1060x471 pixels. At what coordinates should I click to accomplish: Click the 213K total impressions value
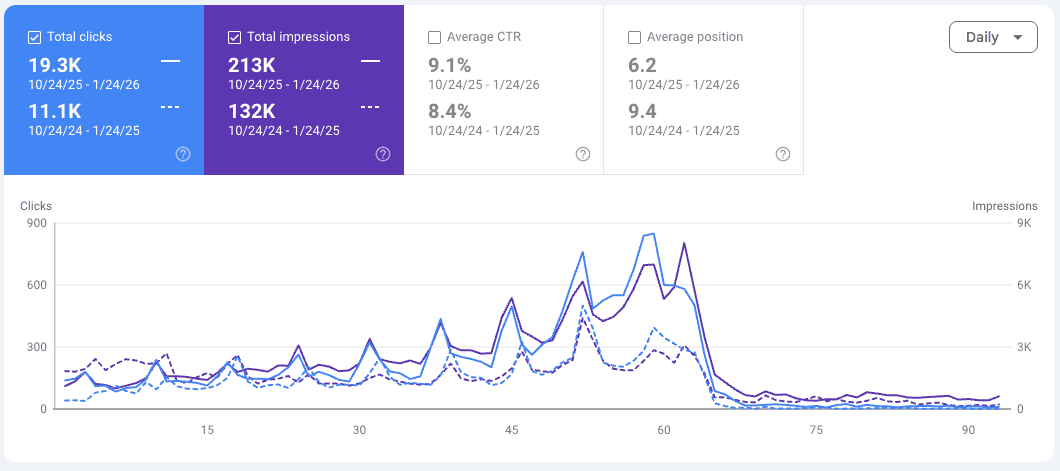coord(250,66)
